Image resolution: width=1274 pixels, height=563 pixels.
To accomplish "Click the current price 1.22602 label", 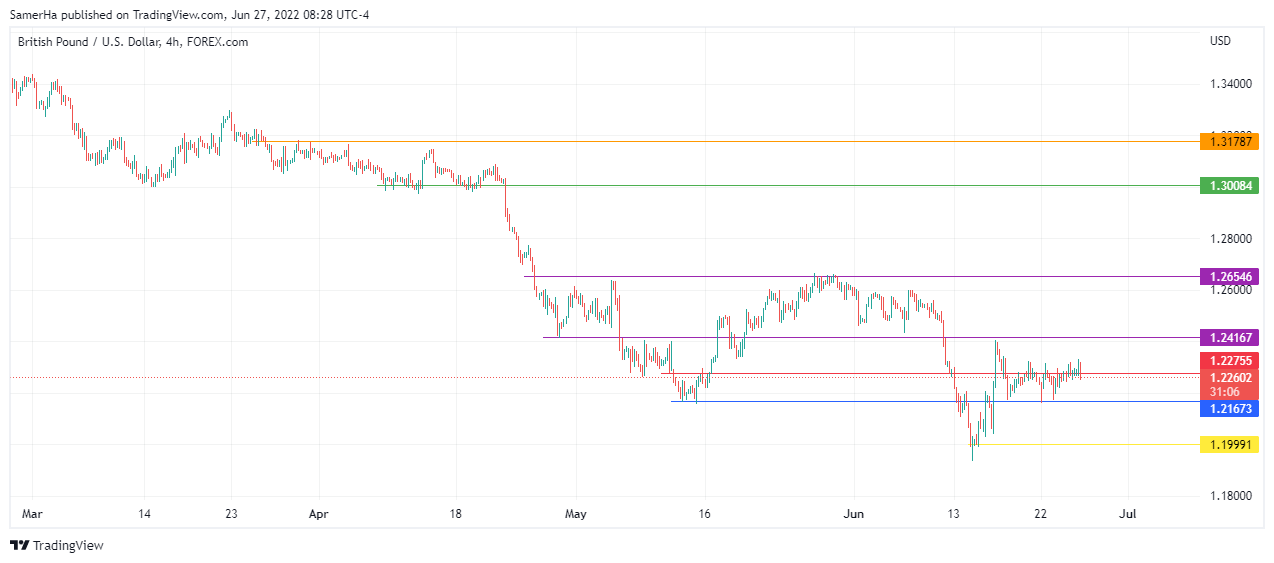I will point(1230,377).
